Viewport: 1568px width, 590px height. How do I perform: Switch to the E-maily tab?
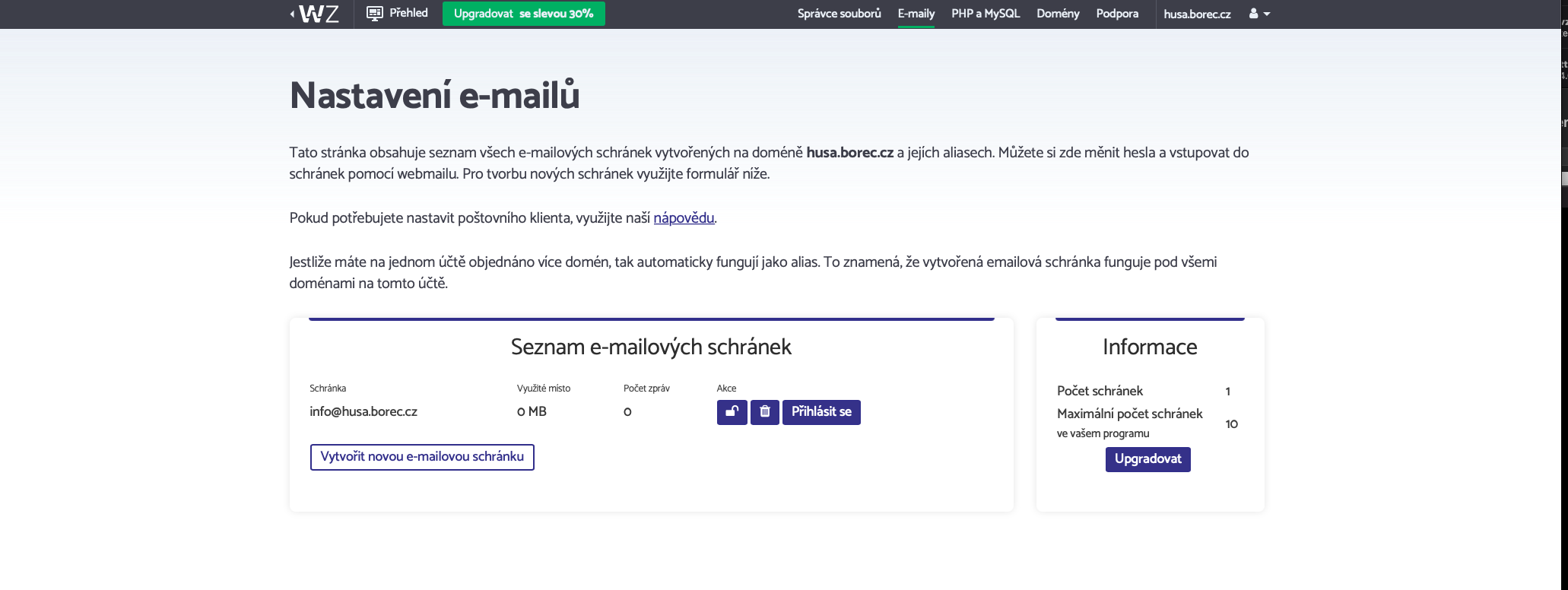point(916,14)
